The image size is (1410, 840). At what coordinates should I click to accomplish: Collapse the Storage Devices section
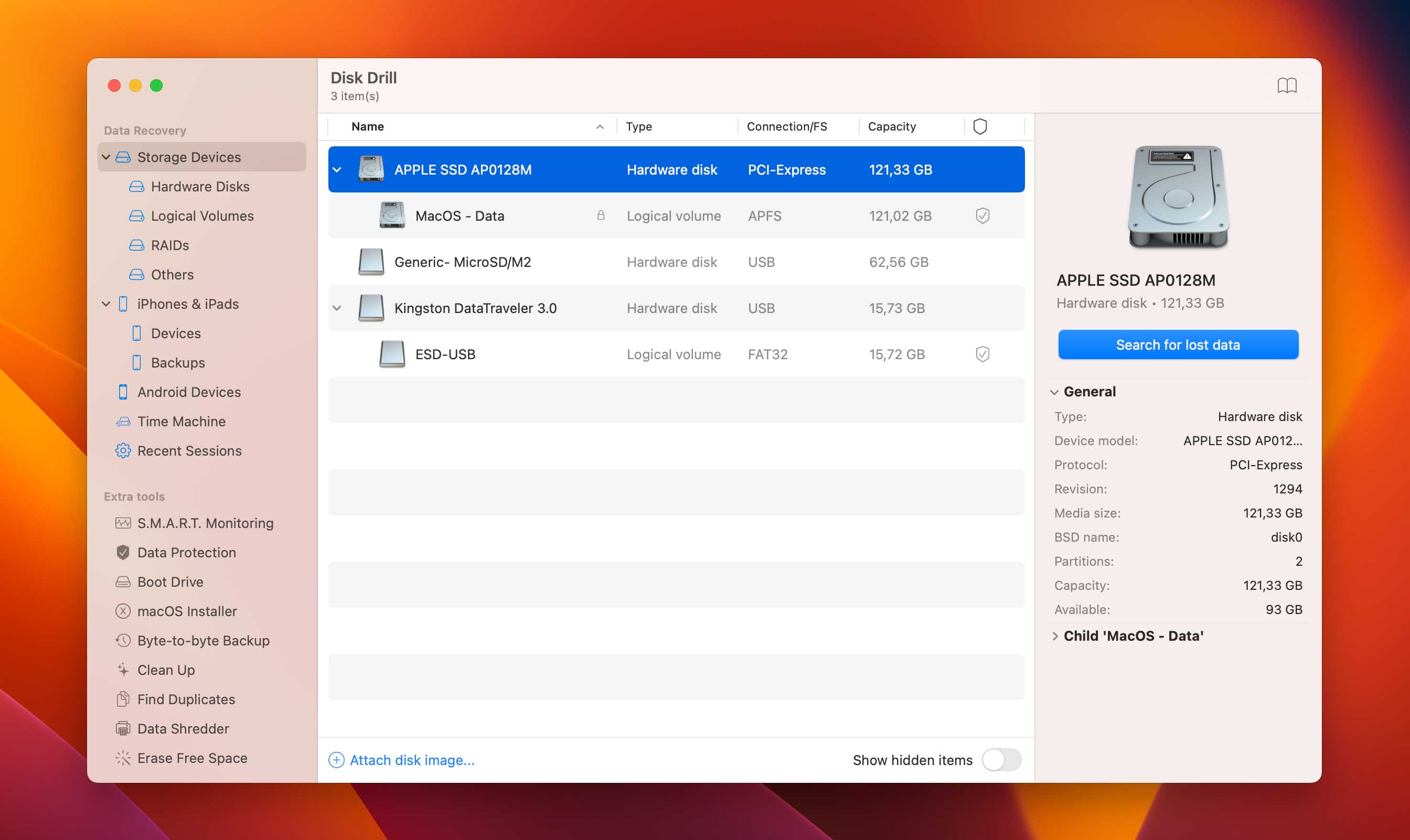106,157
